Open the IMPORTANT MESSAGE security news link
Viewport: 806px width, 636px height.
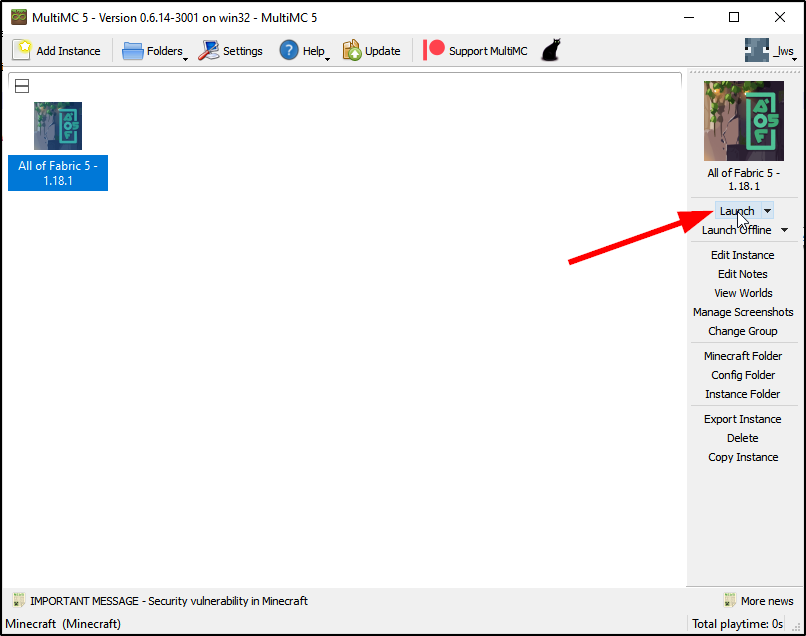coord(169,601)
